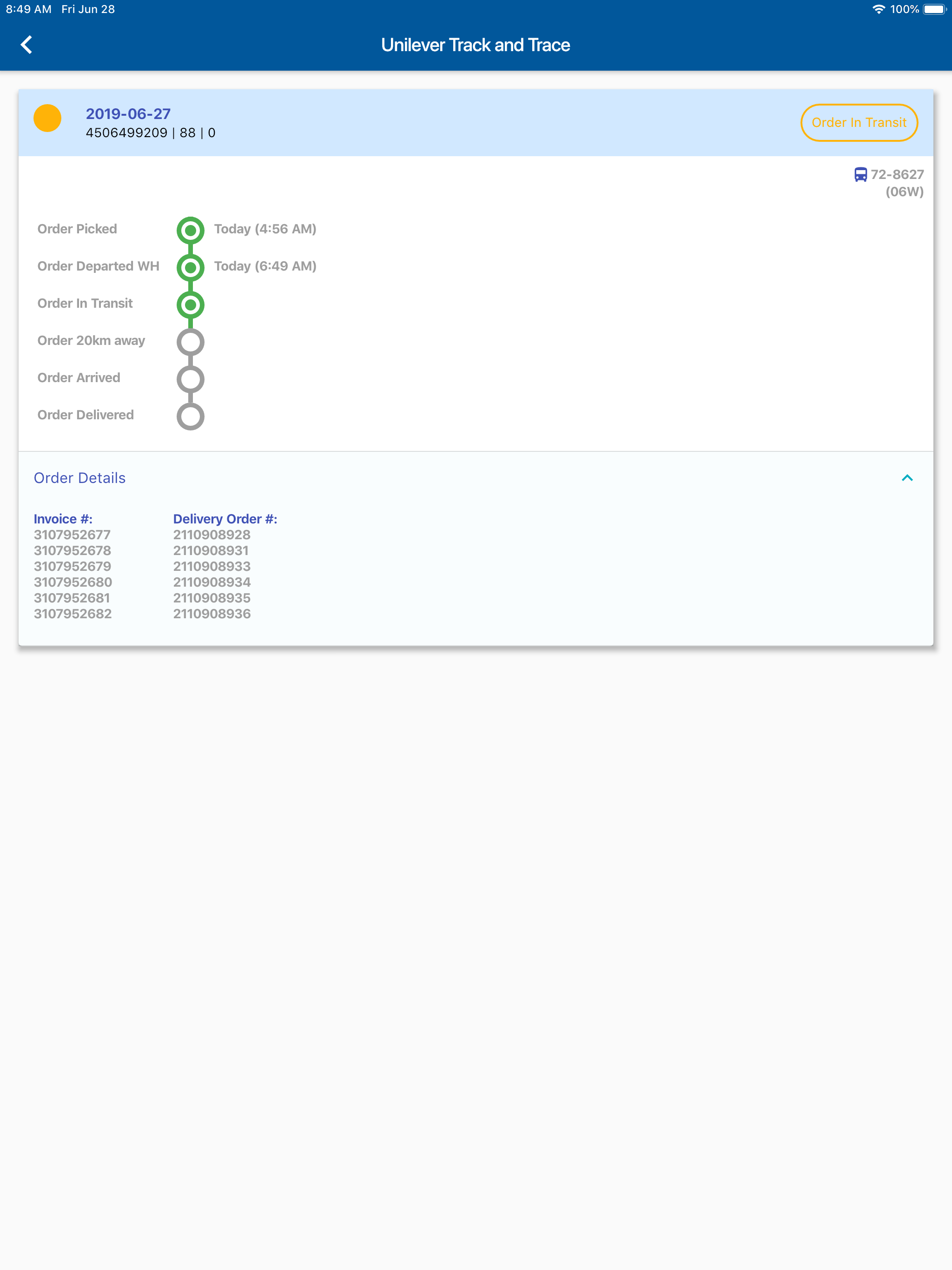This screenshot has width=952, height=1270.
Task: Tap invoice number 3107952680
Action: click(73, 582)
